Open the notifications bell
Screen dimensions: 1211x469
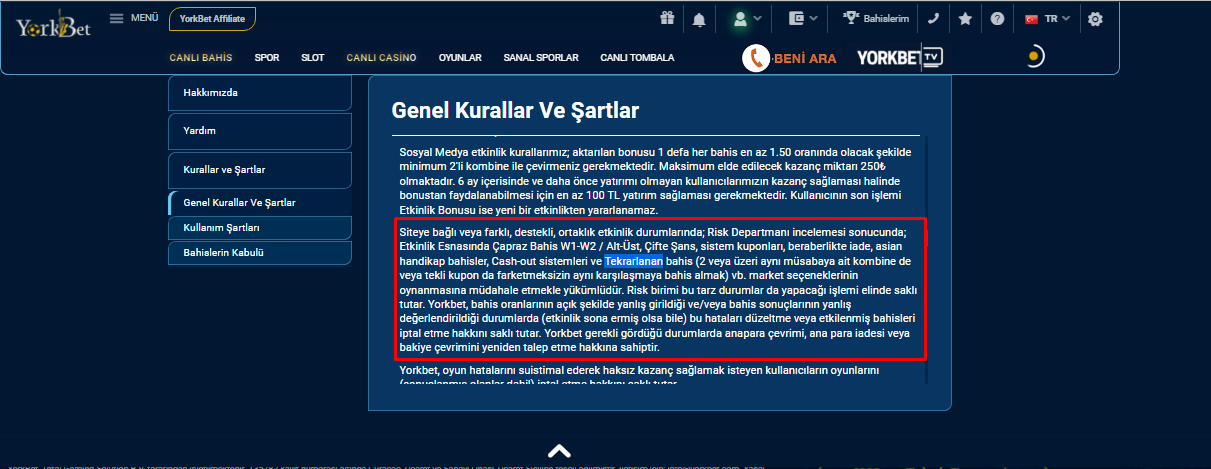[699, 18]
